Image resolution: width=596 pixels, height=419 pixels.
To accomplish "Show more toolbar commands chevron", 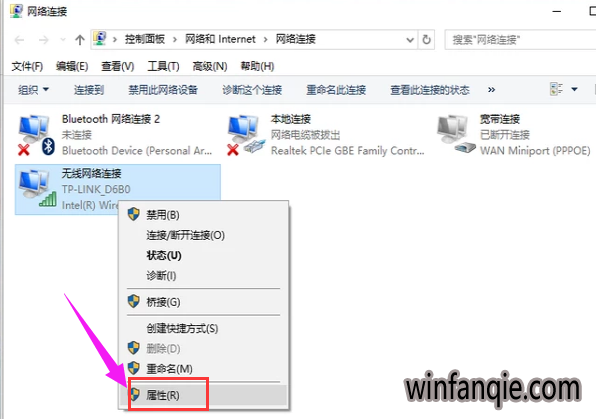I will click(x=491, y=90).
